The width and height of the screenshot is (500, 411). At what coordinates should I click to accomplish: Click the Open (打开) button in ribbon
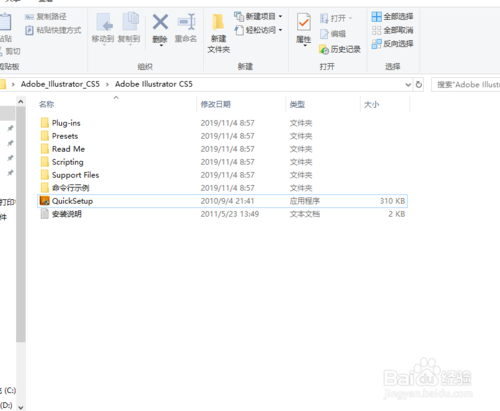(x=336, y=18)
